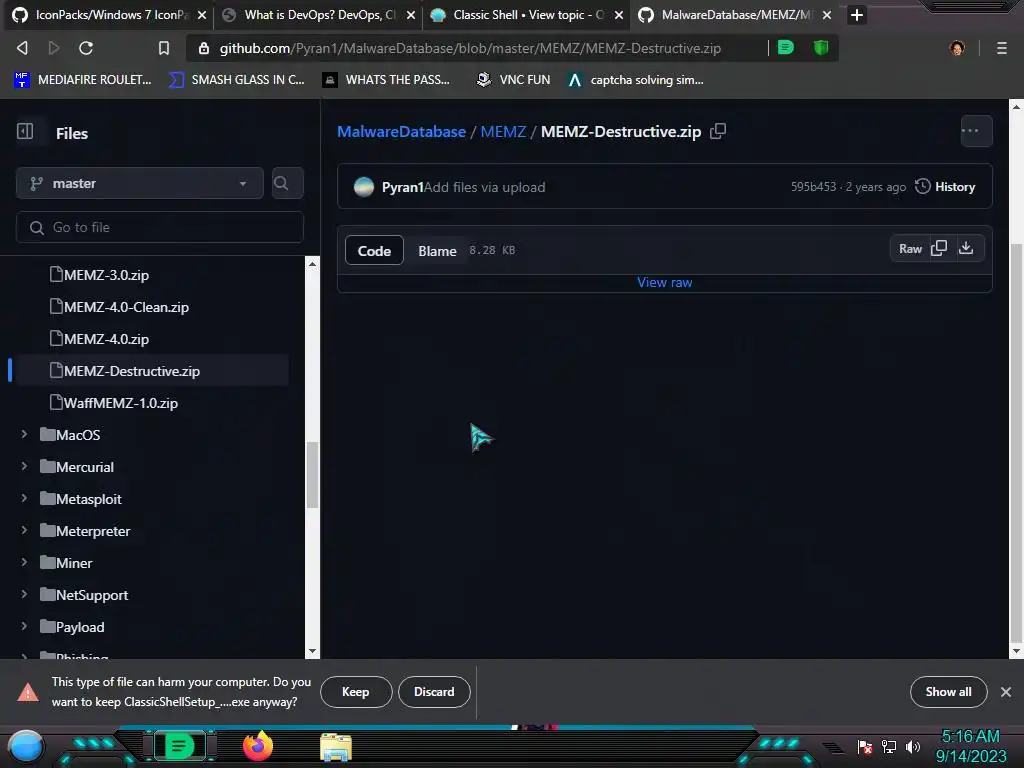Select the MalwareDatabase/MEMZ browser tab
Viewport: 1024px width, 768px height.
(x=735, y=14)
